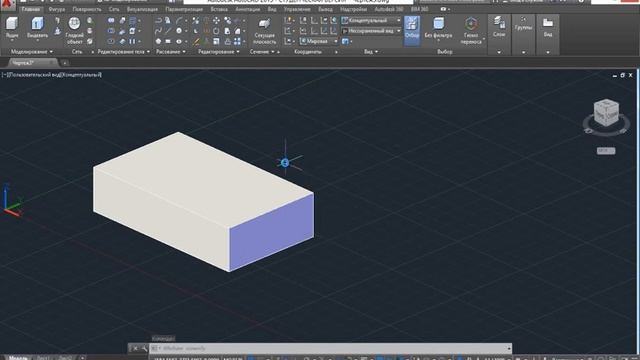
Task: Click the Presspull icon in Моделирование panel
Action: tap(58, 31)
